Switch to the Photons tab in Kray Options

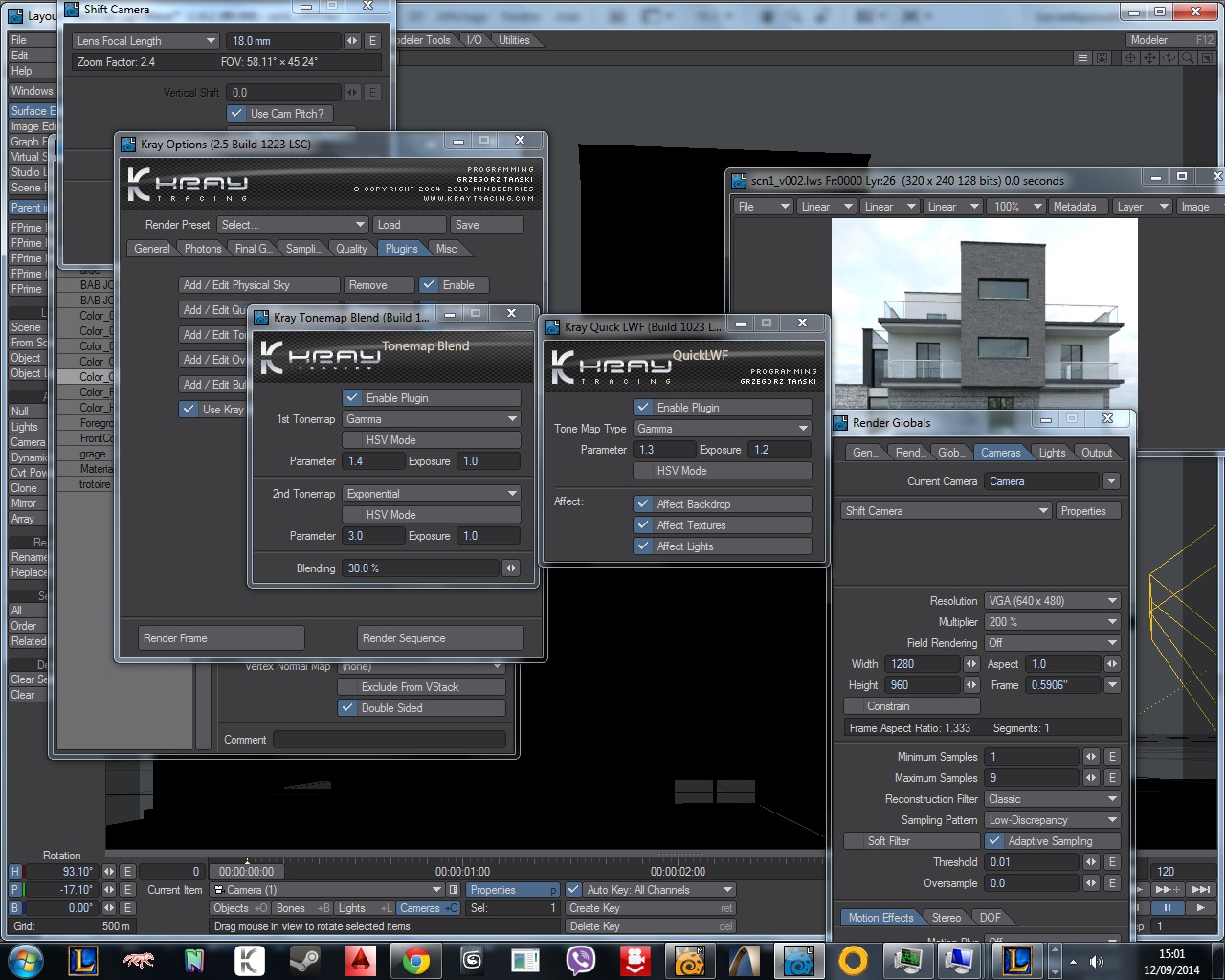(x=203, y=249)
